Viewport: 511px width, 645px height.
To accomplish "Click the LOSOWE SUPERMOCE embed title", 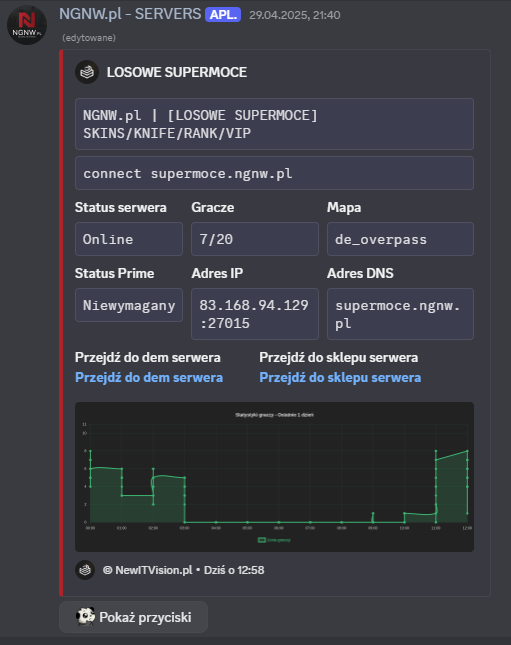I will click(x=177, y=72).
